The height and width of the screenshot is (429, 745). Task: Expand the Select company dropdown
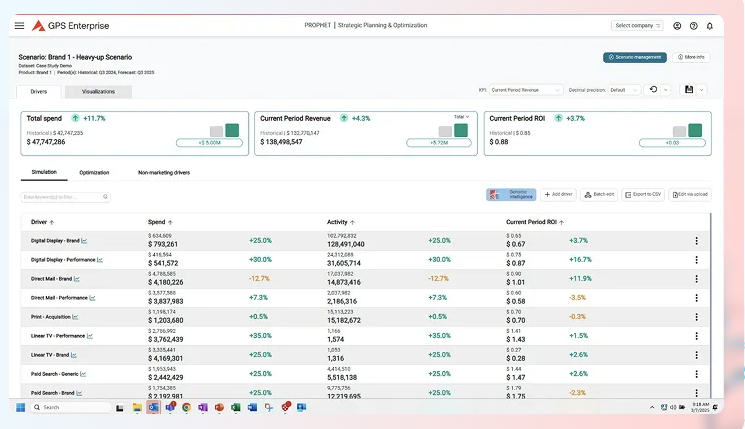click(637, 25)
